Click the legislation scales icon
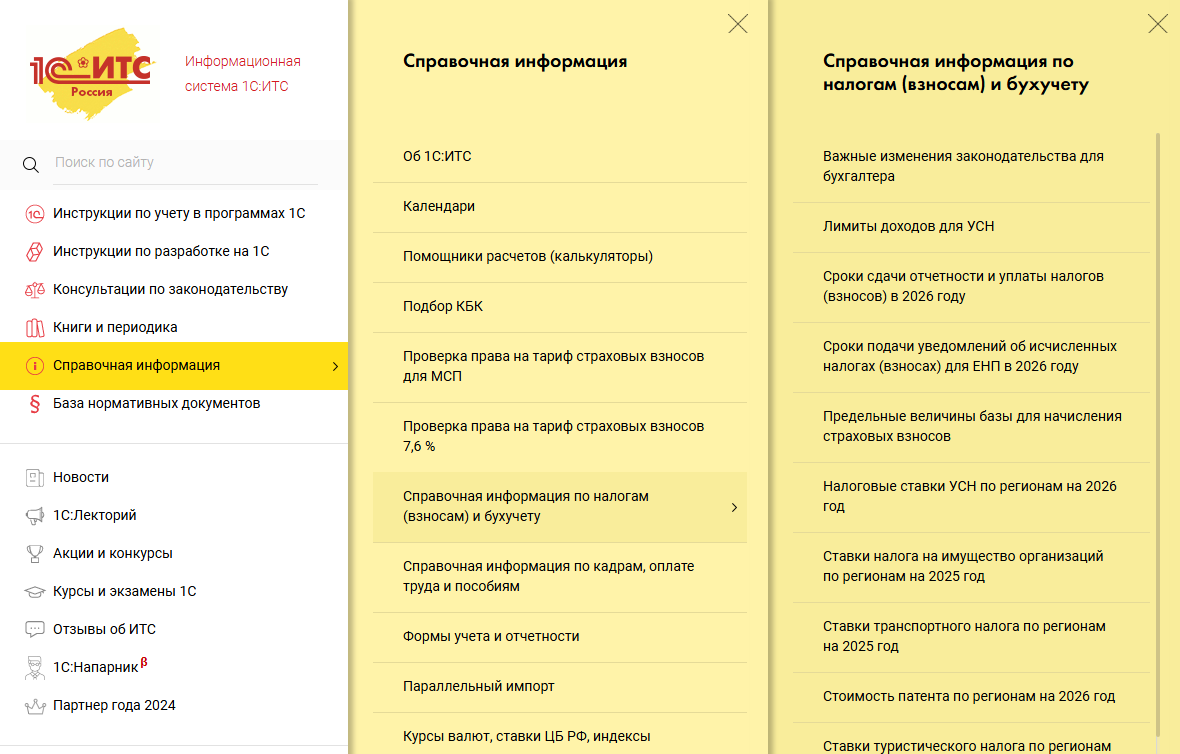The width and height of the screenshot is (1180, 754). click(35, 290)
